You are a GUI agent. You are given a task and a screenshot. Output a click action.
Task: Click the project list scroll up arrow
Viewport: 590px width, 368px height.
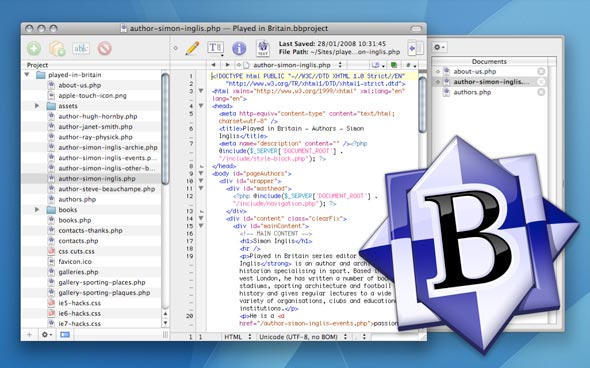(x=165, y=313)
